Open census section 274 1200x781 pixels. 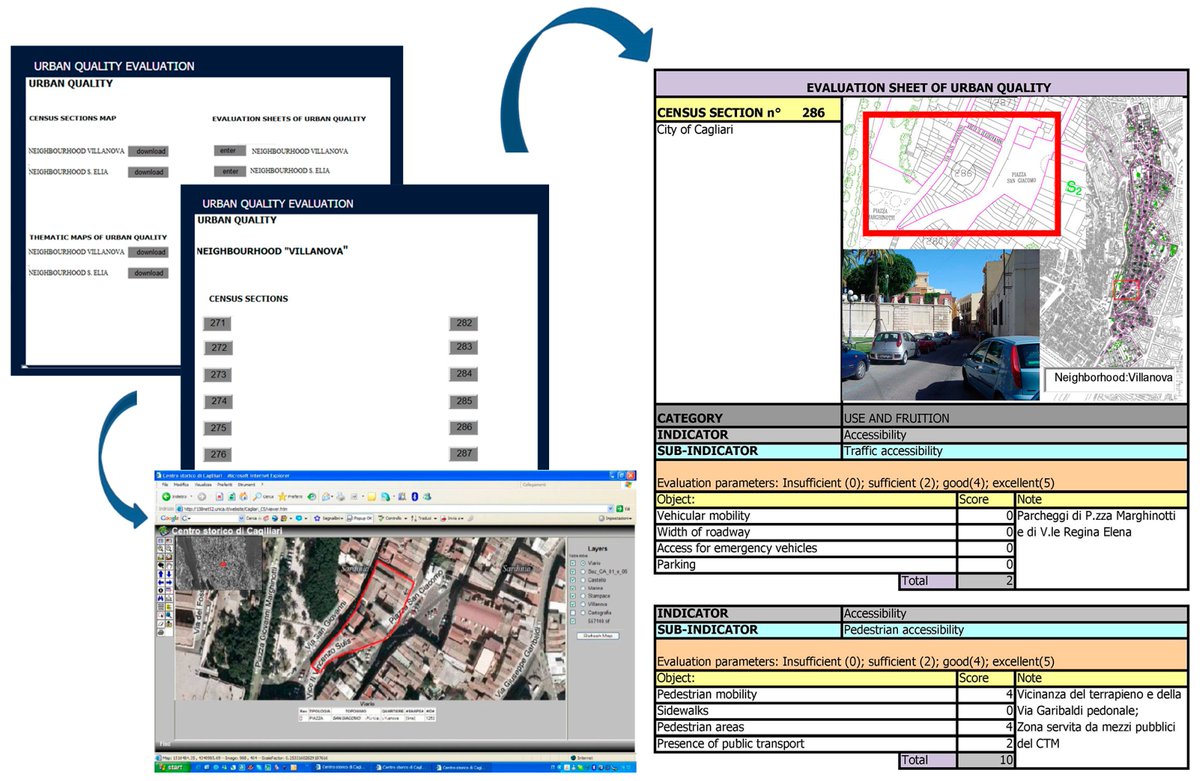[x=218, y=401]
